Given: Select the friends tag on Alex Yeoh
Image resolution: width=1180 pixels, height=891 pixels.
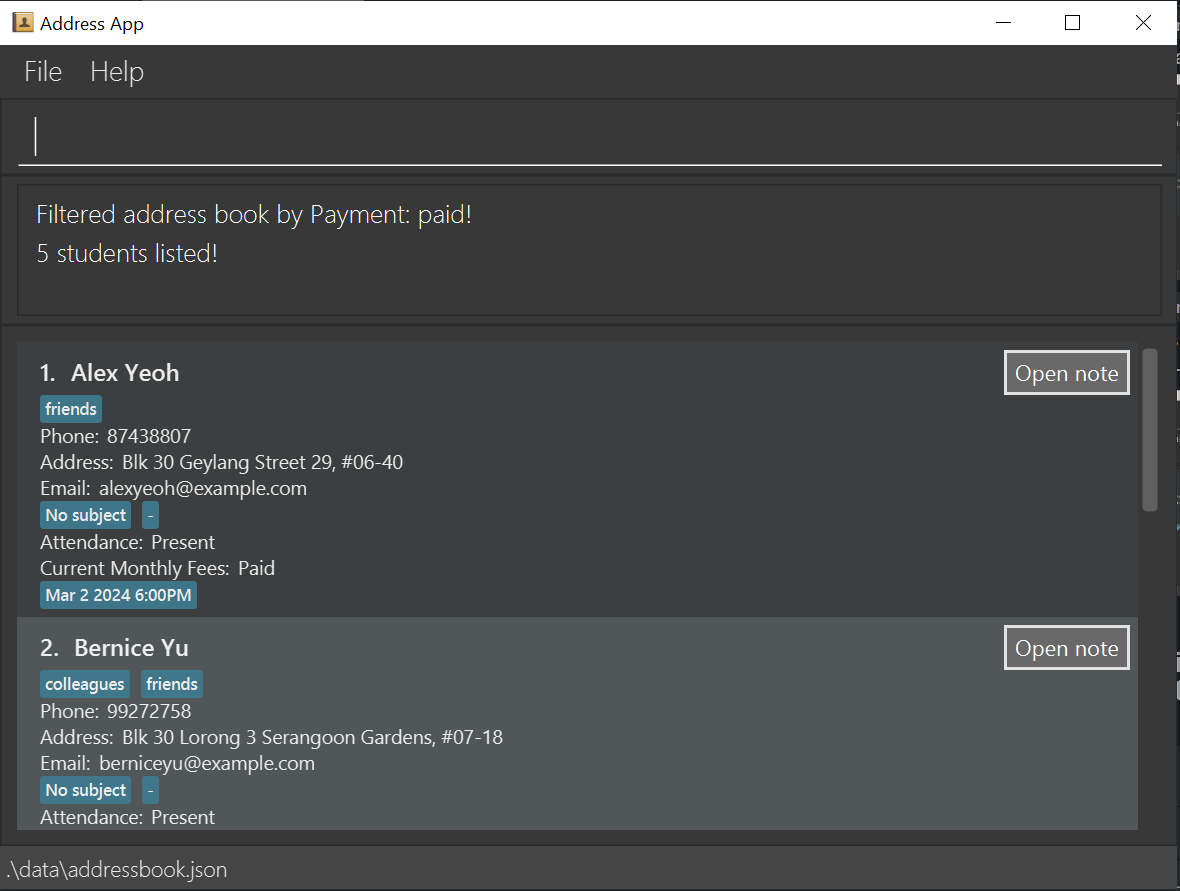Looking at the screenshot, I should coord(70,408).
